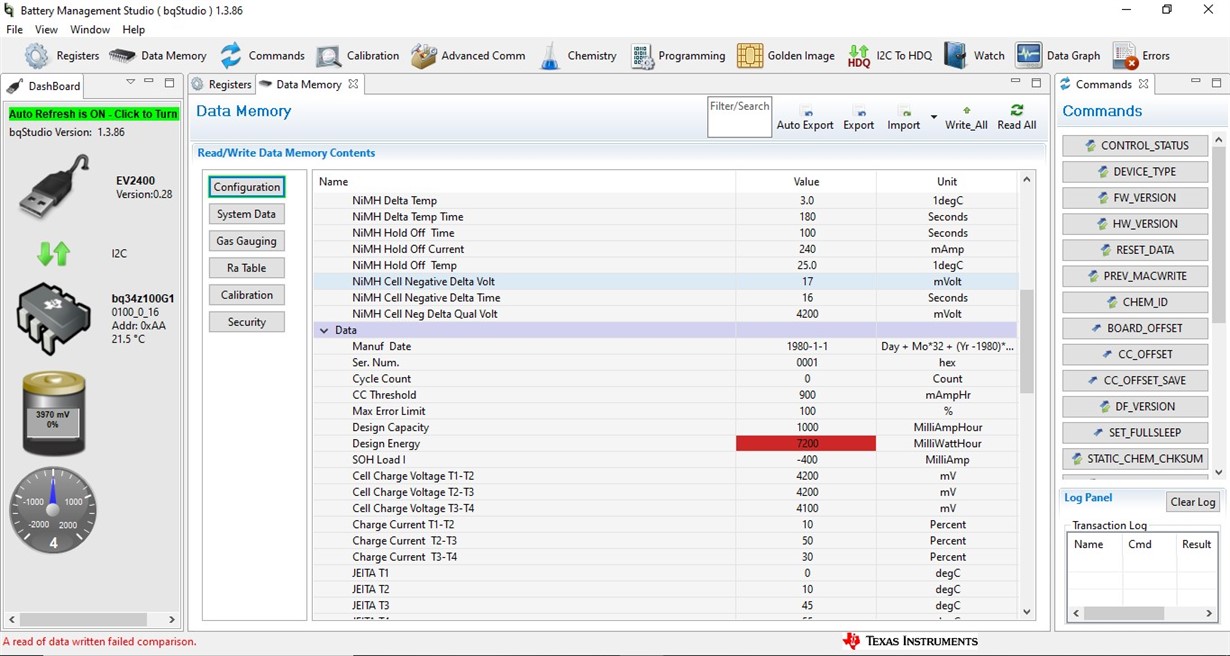Image resolution: width=1230 pixels, height=656 pixels.
Task: Send the SET_FULLSLEEP command
Action: pyautogui.click(x=1135, y=433)
